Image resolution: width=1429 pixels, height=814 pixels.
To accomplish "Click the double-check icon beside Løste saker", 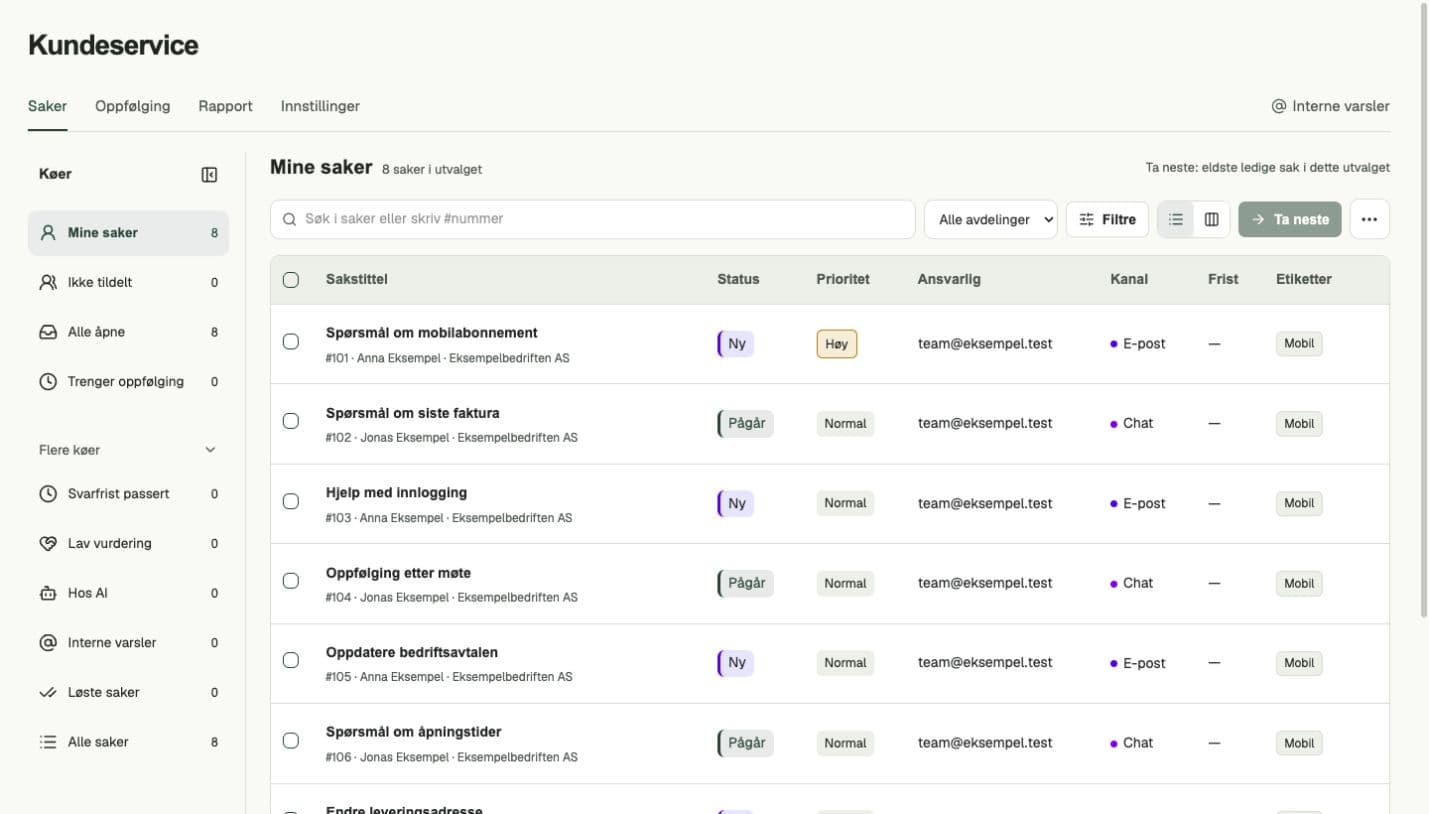I will (48, 693).
